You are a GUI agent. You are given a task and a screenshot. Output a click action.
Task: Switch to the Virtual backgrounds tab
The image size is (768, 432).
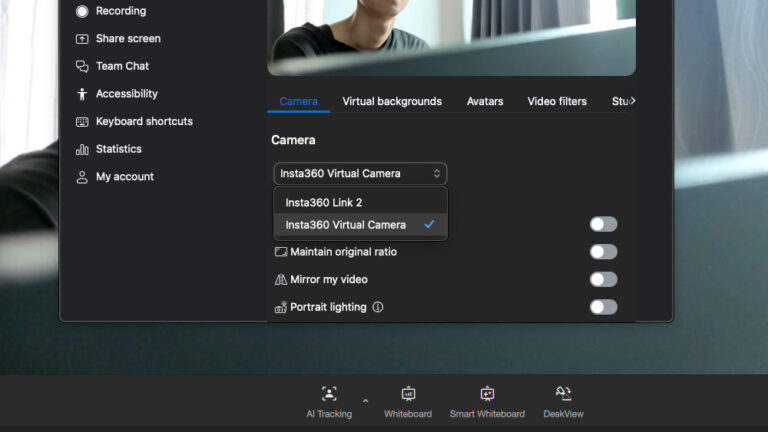392,102
